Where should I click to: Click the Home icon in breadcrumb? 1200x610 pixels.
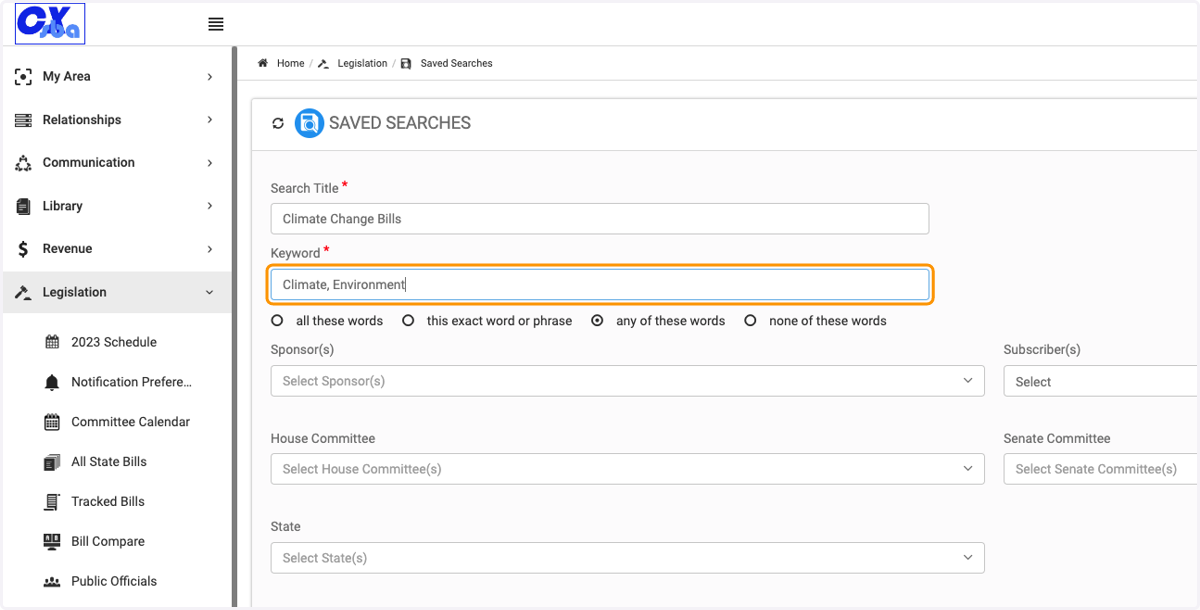point(263,63)
